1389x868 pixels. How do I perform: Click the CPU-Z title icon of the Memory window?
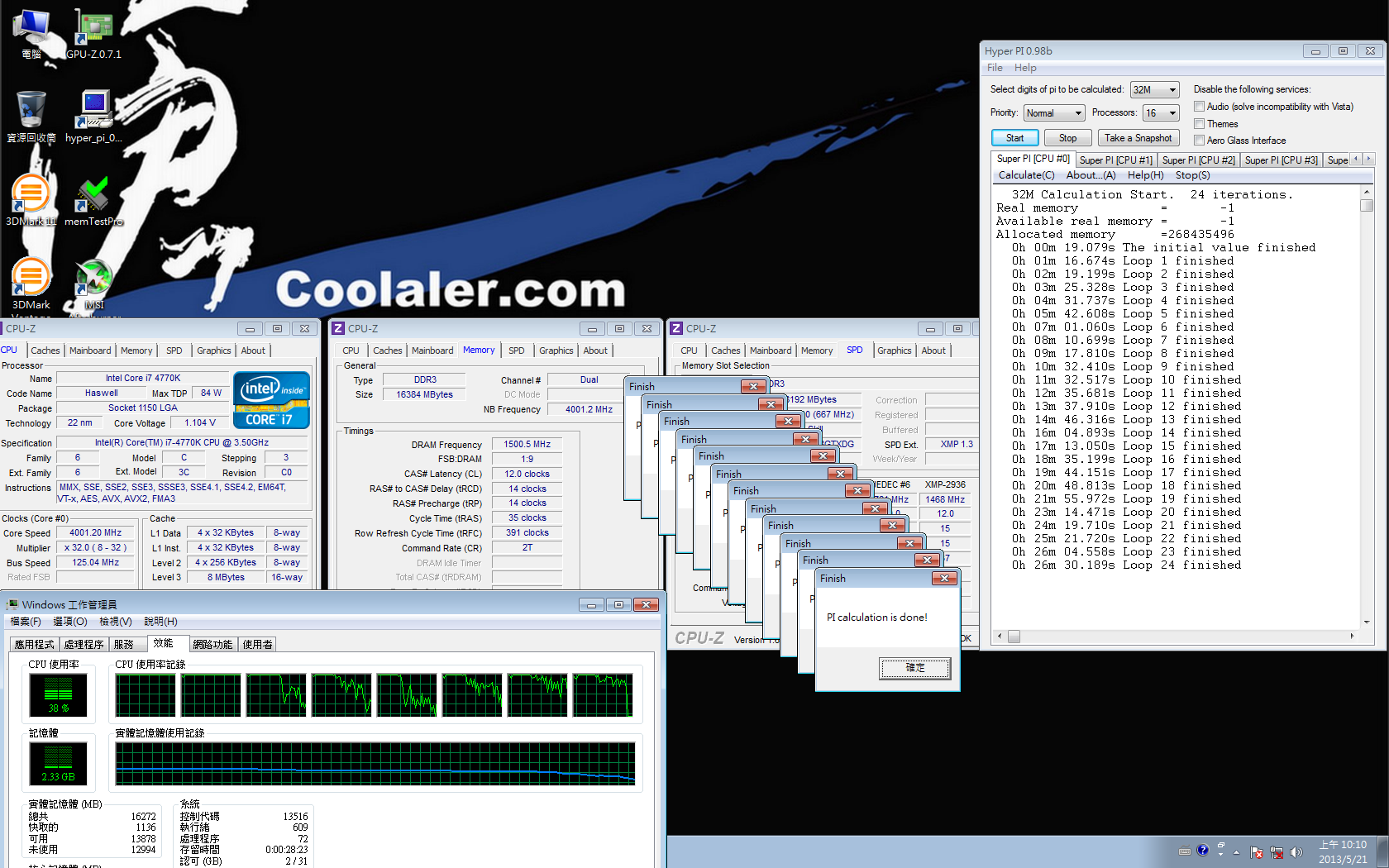338,328
